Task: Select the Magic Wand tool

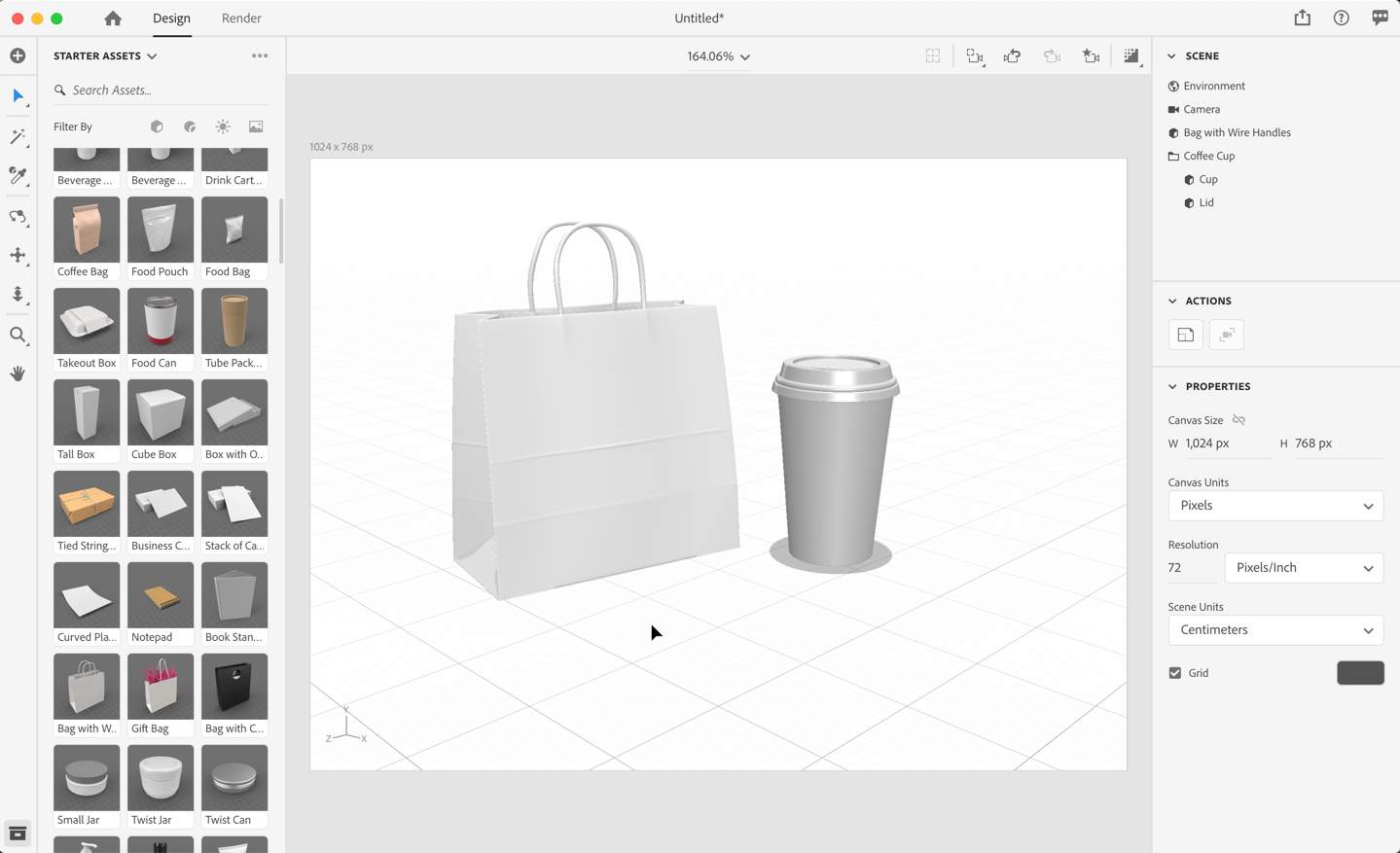Action: click(x=18, y=136)
